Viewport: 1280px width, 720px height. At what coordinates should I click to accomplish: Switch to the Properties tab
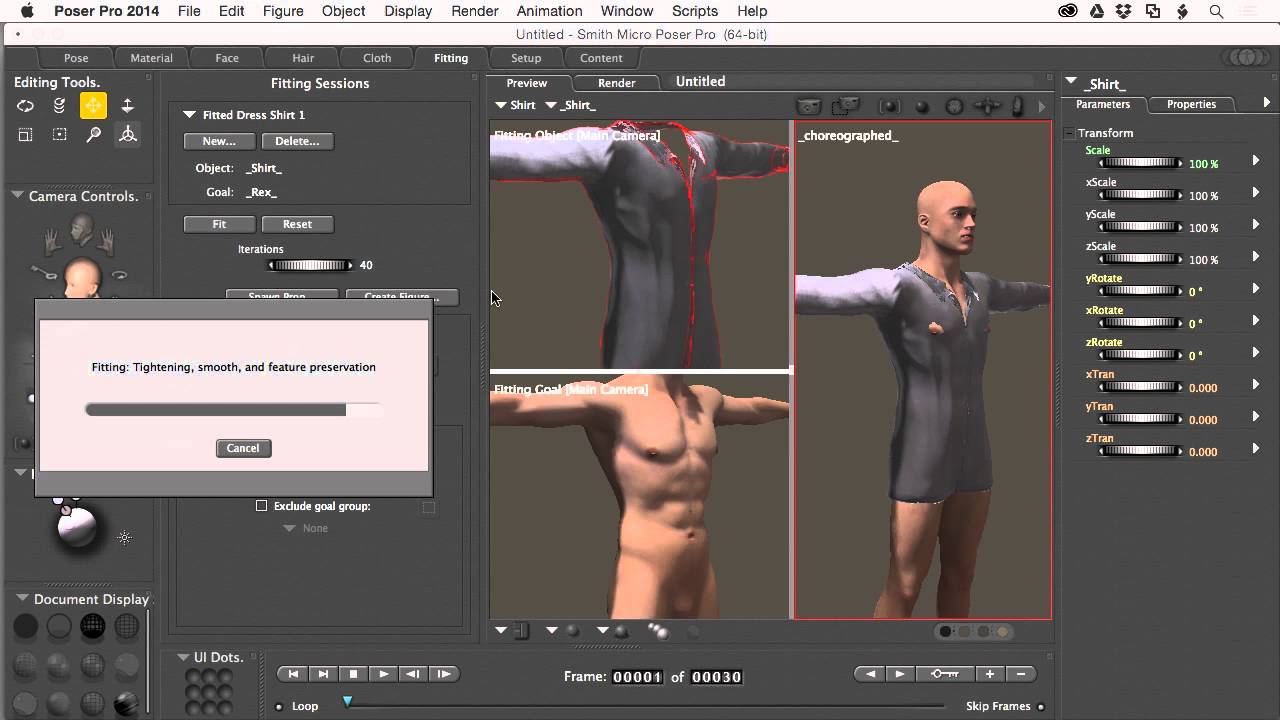(1191, 104)
